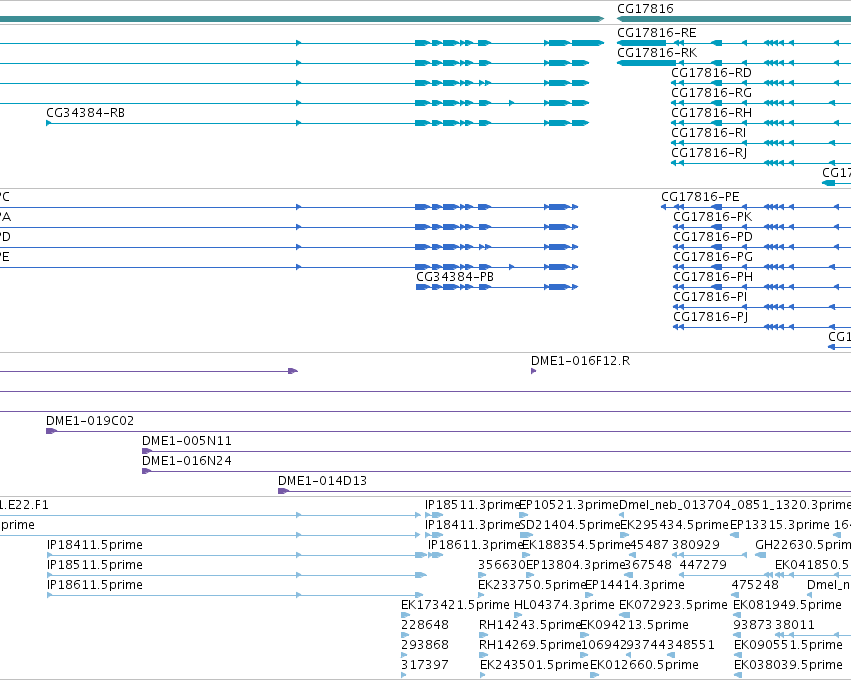Click the EK012660.5prime EST label

(644, 665)
